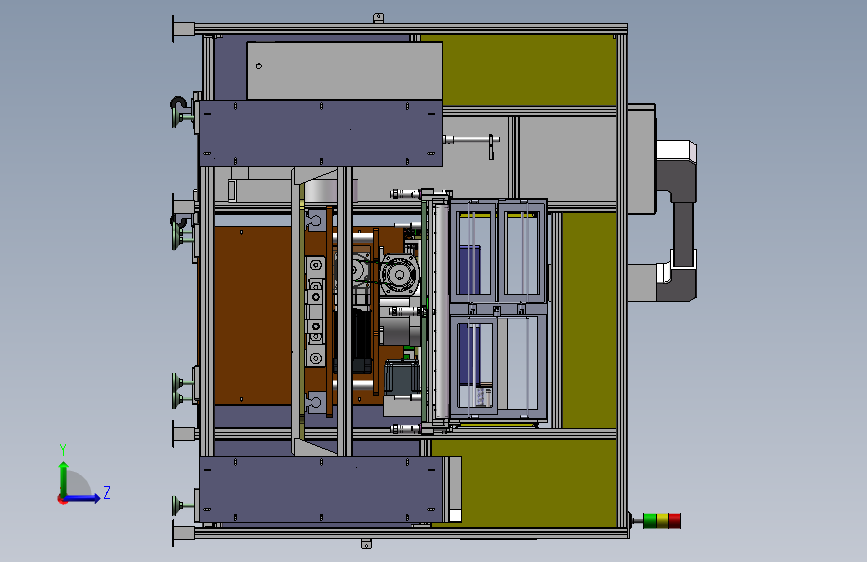Image resolution: width=867 pixels, height=562 pixels.
Task: Select the upper-right empty window frame
Action: (523, 252)
